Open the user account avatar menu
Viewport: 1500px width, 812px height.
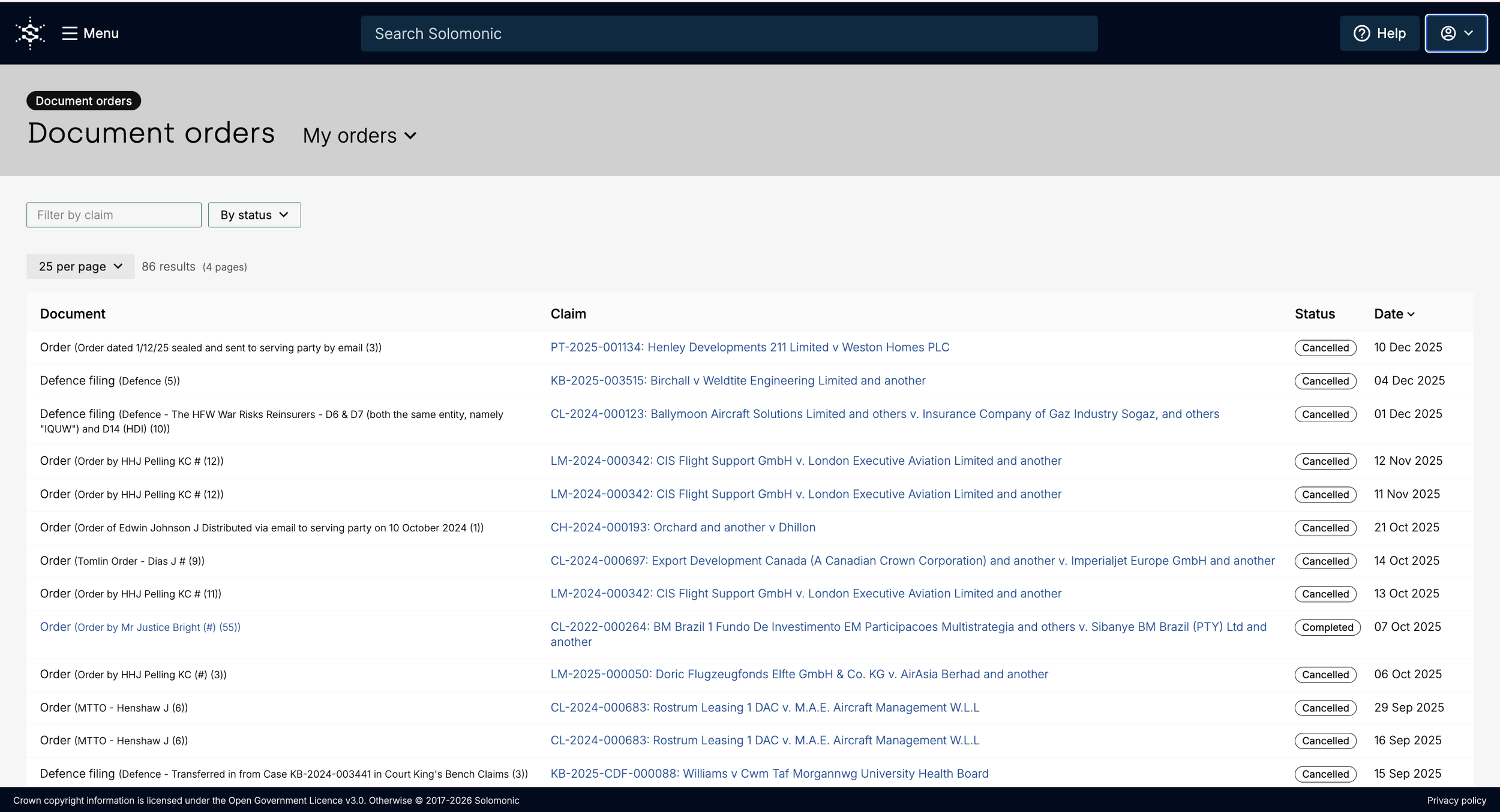click(1456, 34)
